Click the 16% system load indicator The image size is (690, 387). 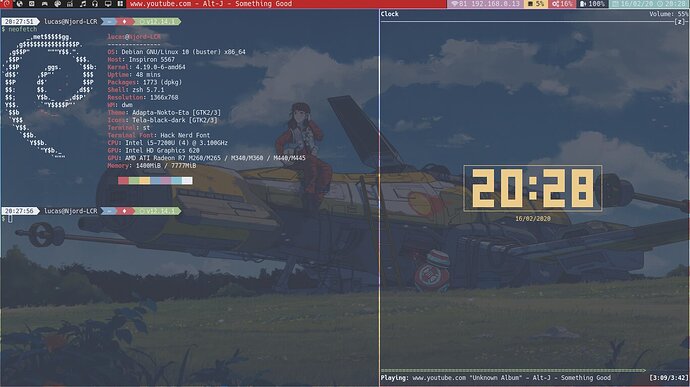tap(562, 4)
